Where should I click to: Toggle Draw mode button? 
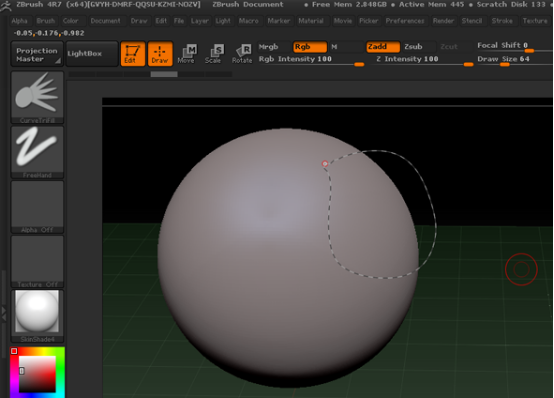[x=160, y=54]
